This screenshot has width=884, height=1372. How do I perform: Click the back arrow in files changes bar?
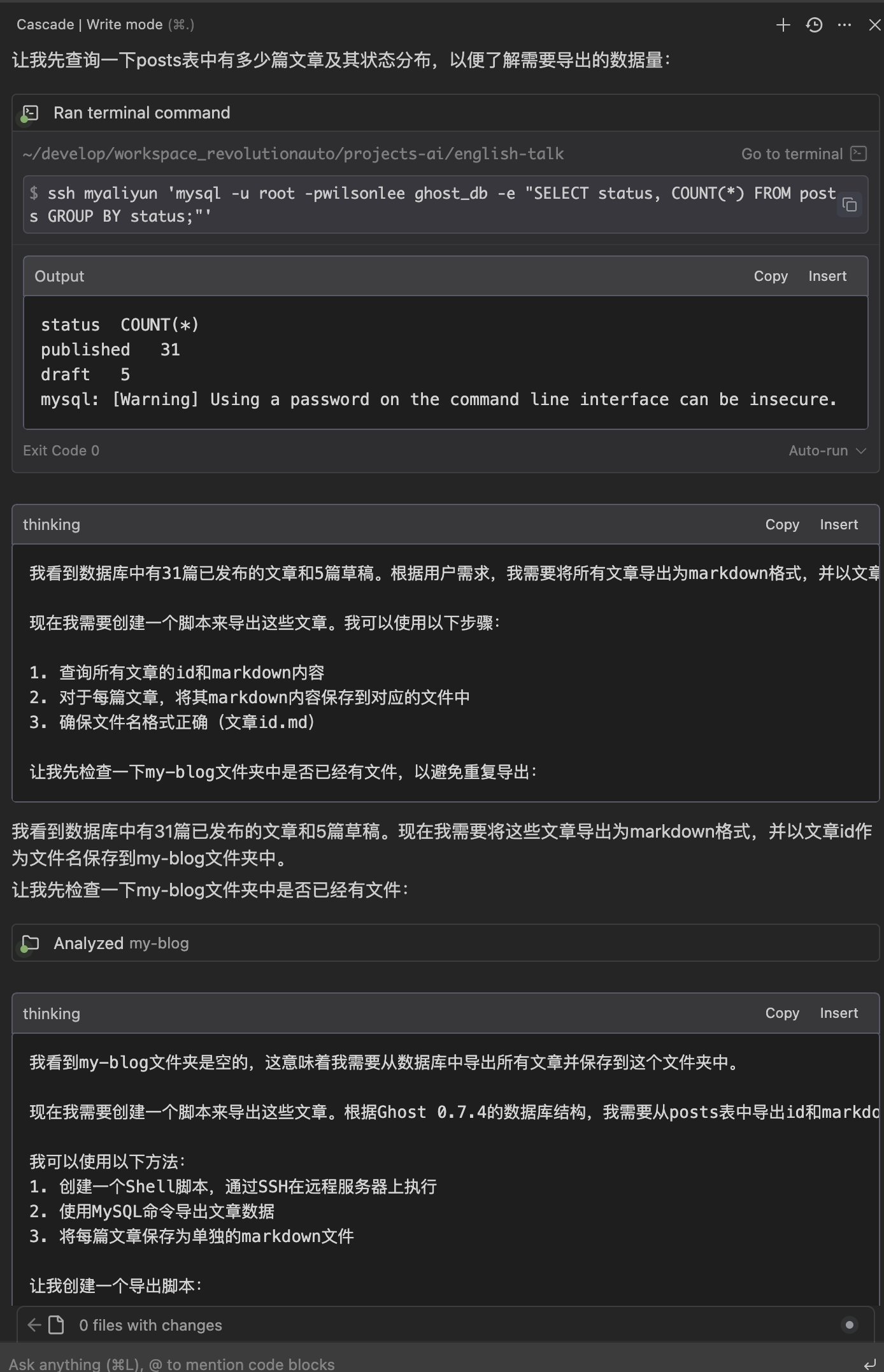point(34,1325)
